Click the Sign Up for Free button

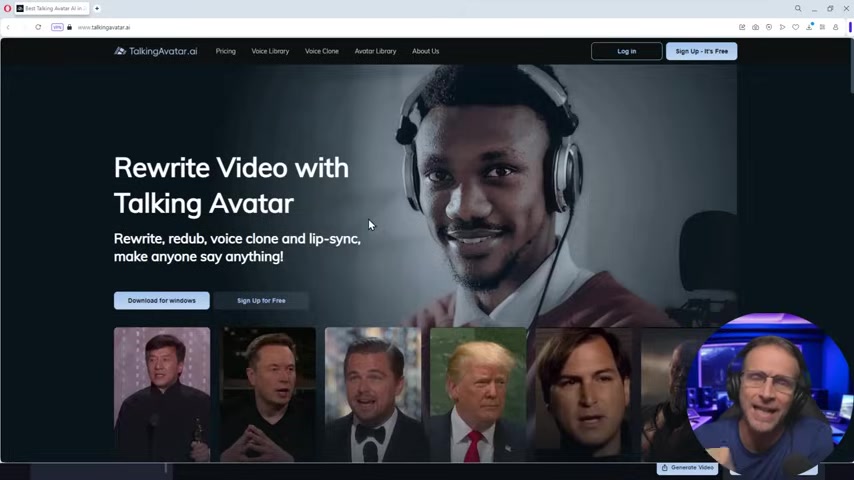(261, 301)
